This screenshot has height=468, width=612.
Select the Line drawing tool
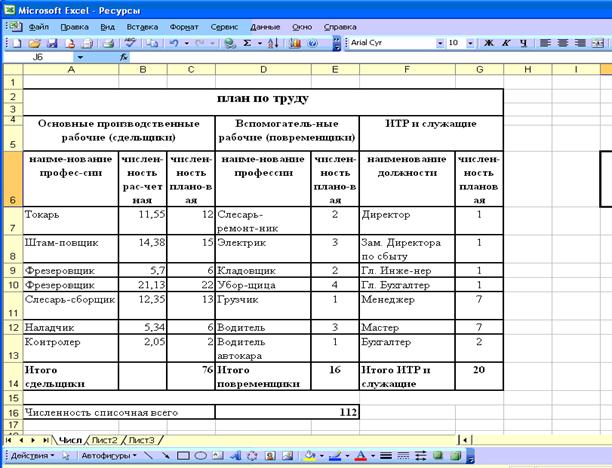[x=148, y=456]
